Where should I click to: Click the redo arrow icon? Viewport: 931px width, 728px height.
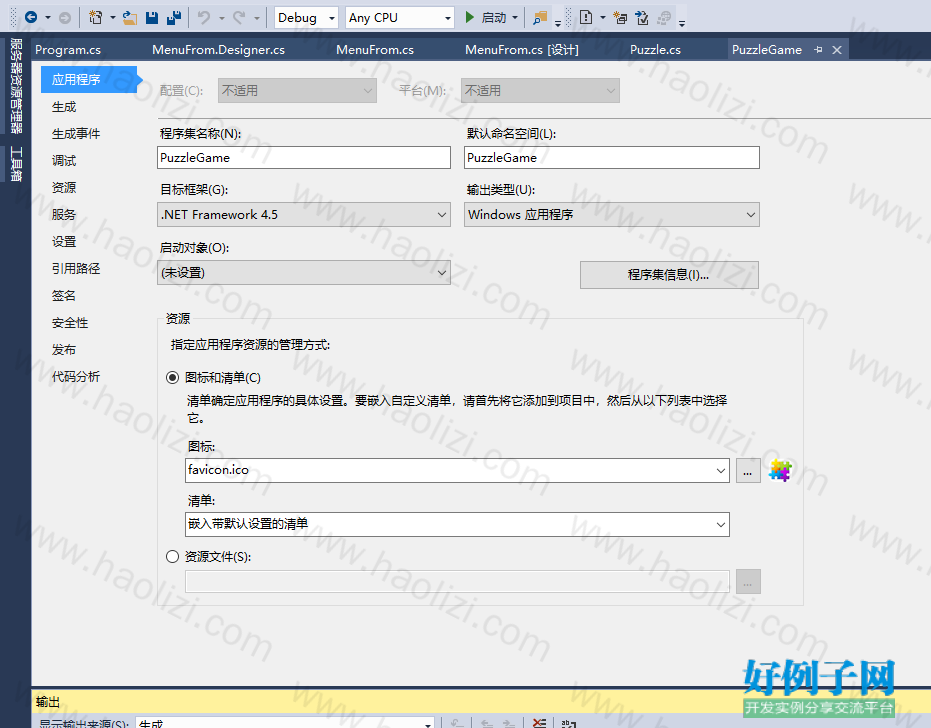[x=239, y=18]
